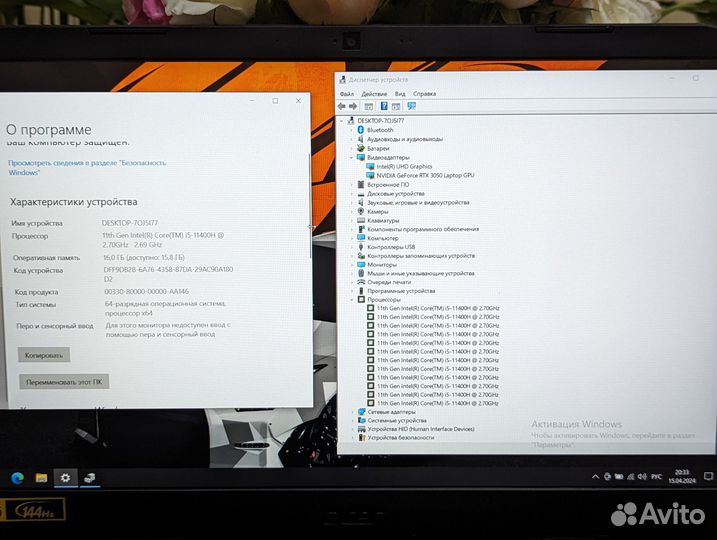Select Очереди печати category

pyautogui.click(x=389, y=282)
